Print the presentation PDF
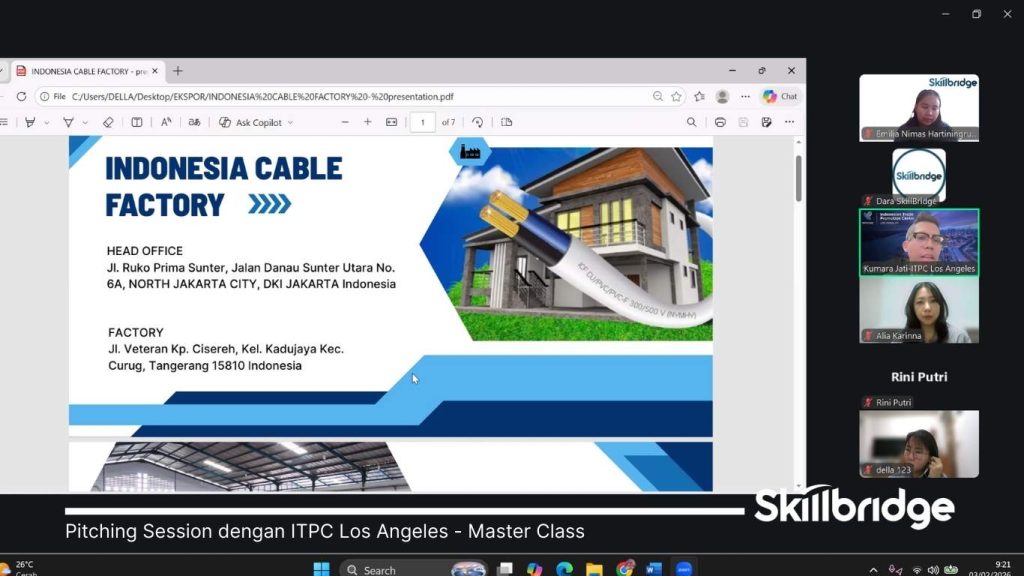Screen dimensions: 1024x576 click(722, 122)
